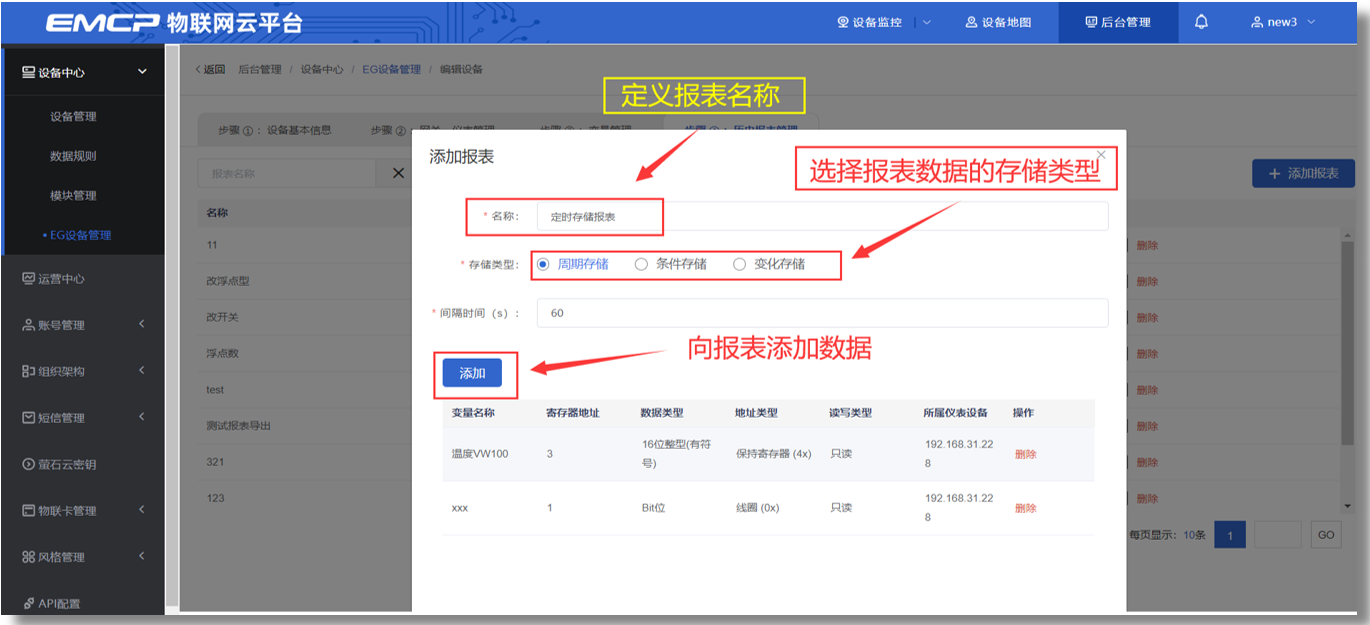1370x625 pixels.
Task: Open the 设备监控 monitor icon in header
Action: click(x=843, y=22)
